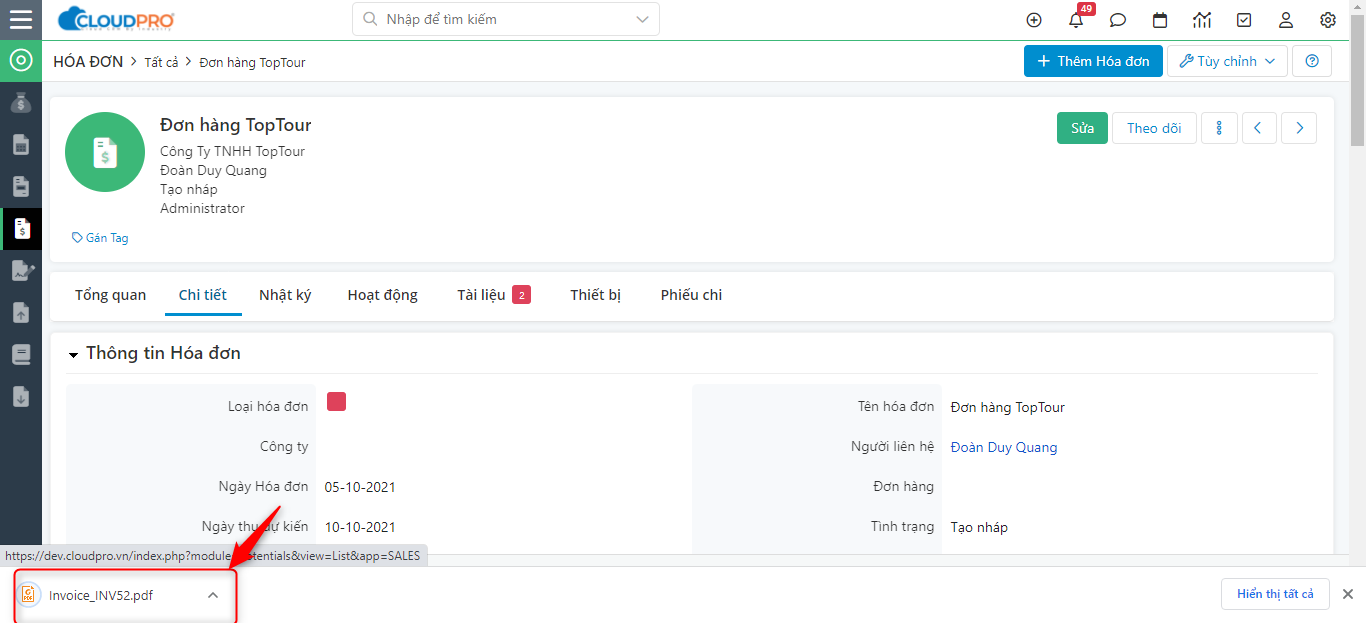Open the money bag sidebar icon
1366x623 pixels.
[21, 102]
